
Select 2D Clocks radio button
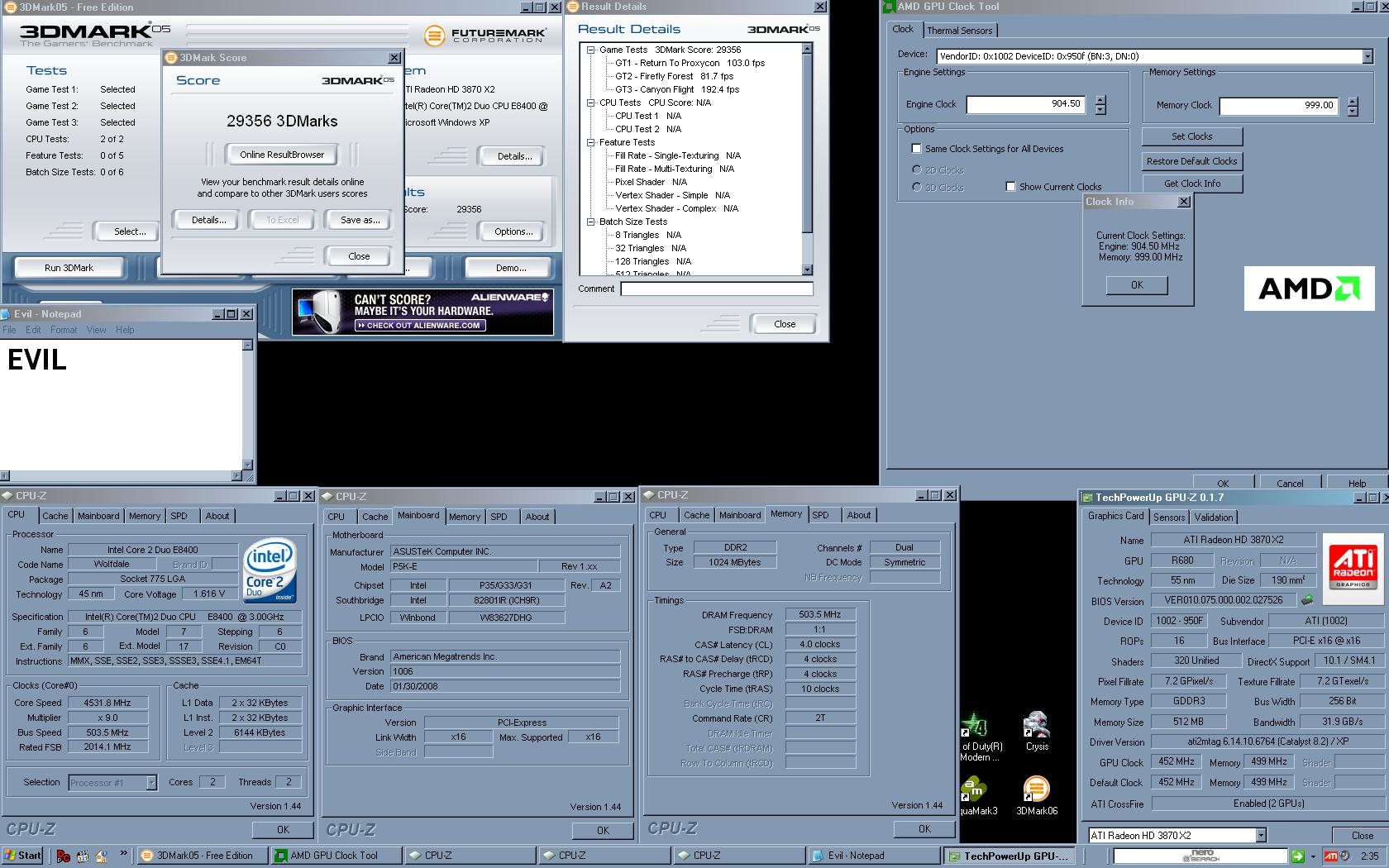coord(916,169)
